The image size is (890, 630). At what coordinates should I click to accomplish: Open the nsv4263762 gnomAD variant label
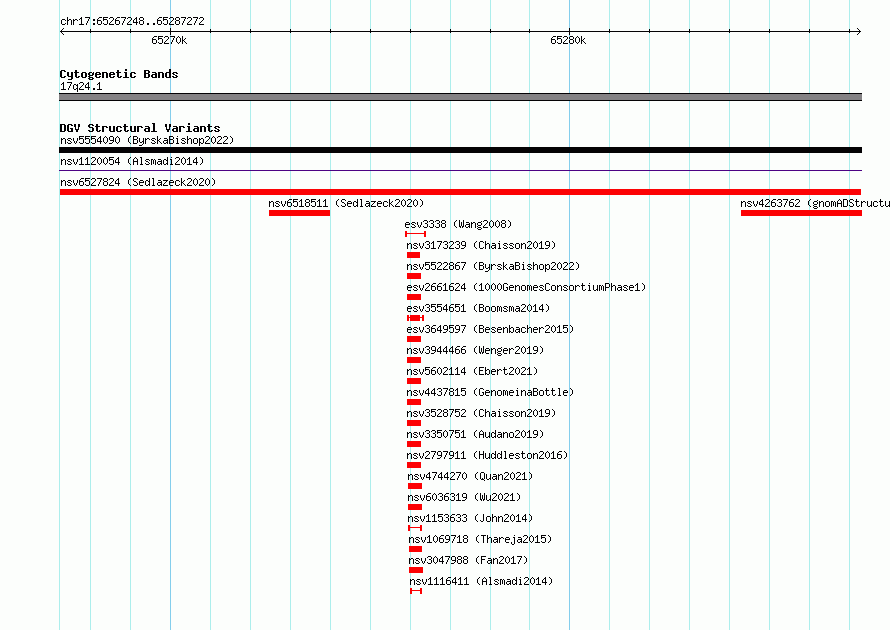pyautogui.click(x=815, y=203)
